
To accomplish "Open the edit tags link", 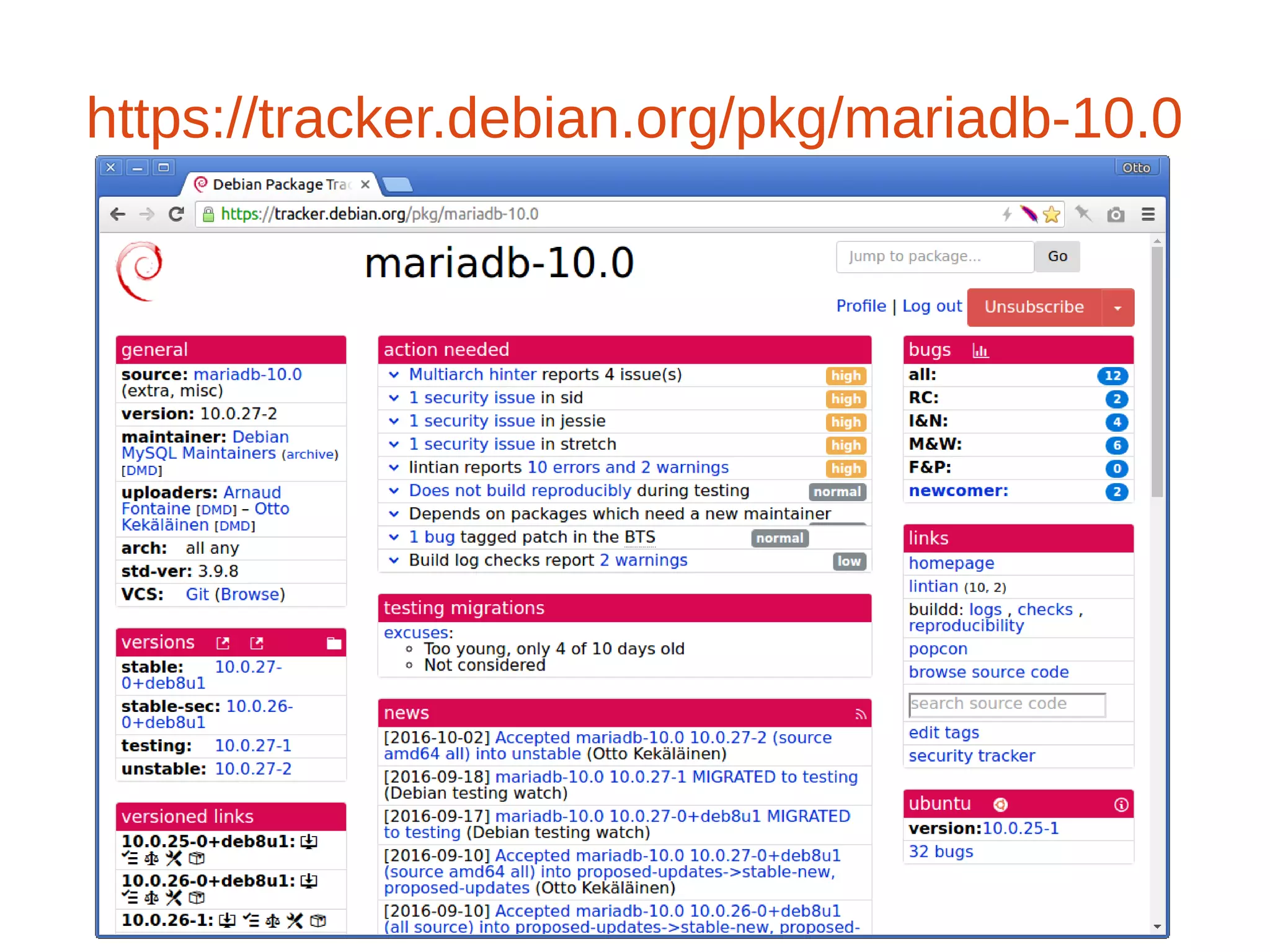I will pyautogui.click(x=943, y=733).
